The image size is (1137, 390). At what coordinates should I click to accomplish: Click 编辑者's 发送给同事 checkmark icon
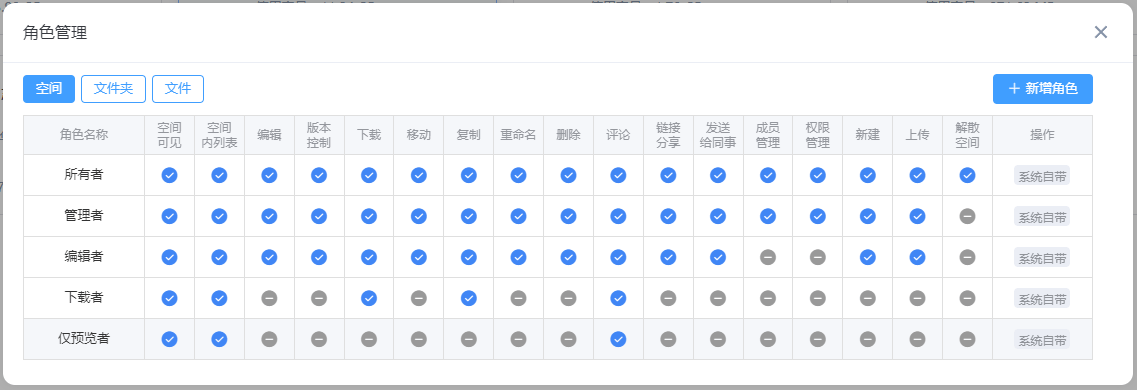pyautogui.click(x=718, y=257)
